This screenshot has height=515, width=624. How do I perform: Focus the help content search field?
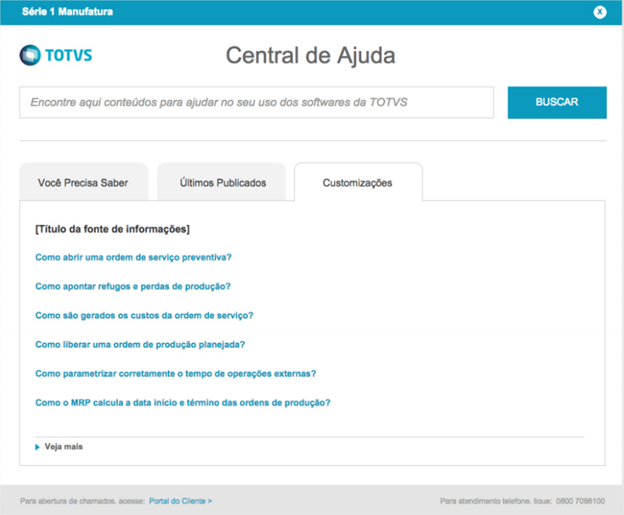pyautogui.click(x=257, y=102)
